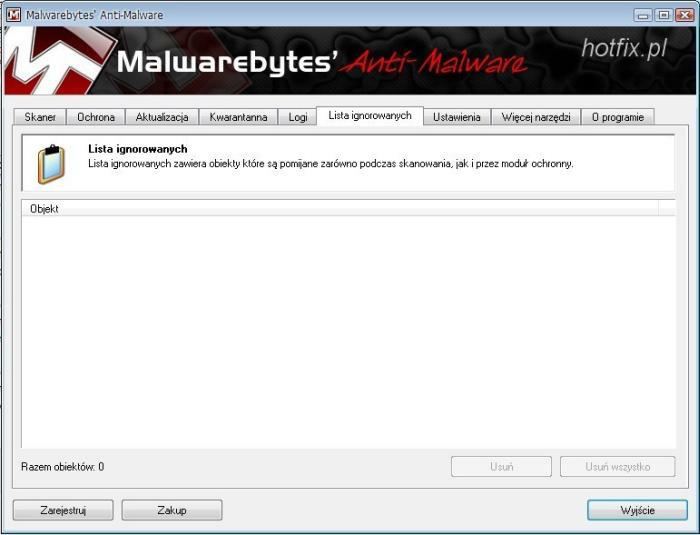Screen dimensions: 700x535
Task: View the O programie tab
Action: [x=617, y=117]
